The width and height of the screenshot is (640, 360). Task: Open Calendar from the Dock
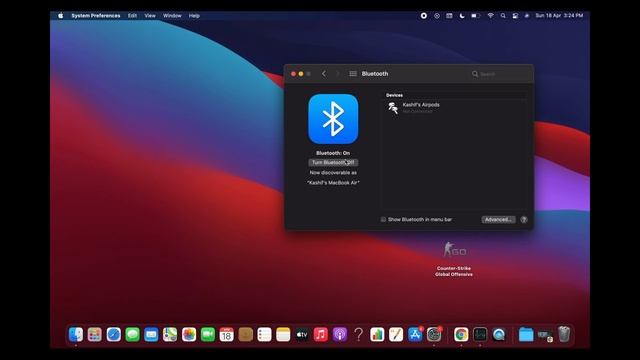click(x=227, y=335)
